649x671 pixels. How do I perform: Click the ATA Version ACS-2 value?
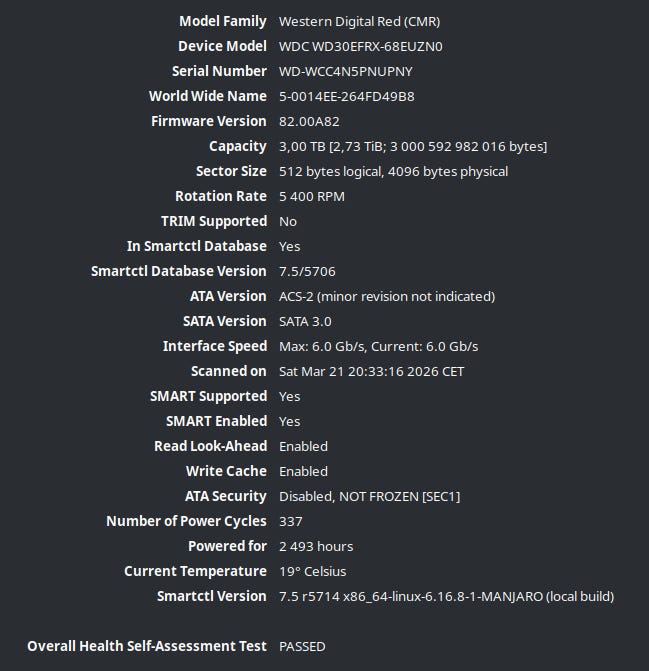(386, 296)
